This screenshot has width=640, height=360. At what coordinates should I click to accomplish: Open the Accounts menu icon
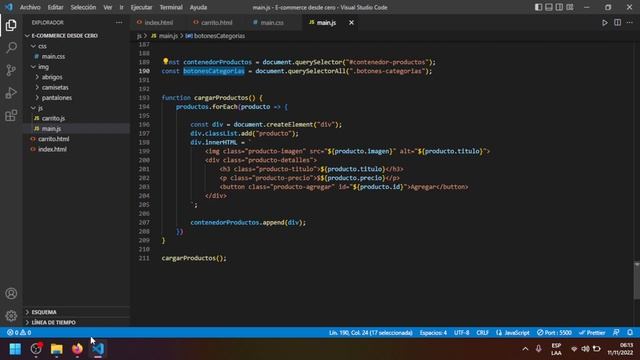tap(11, 293)
